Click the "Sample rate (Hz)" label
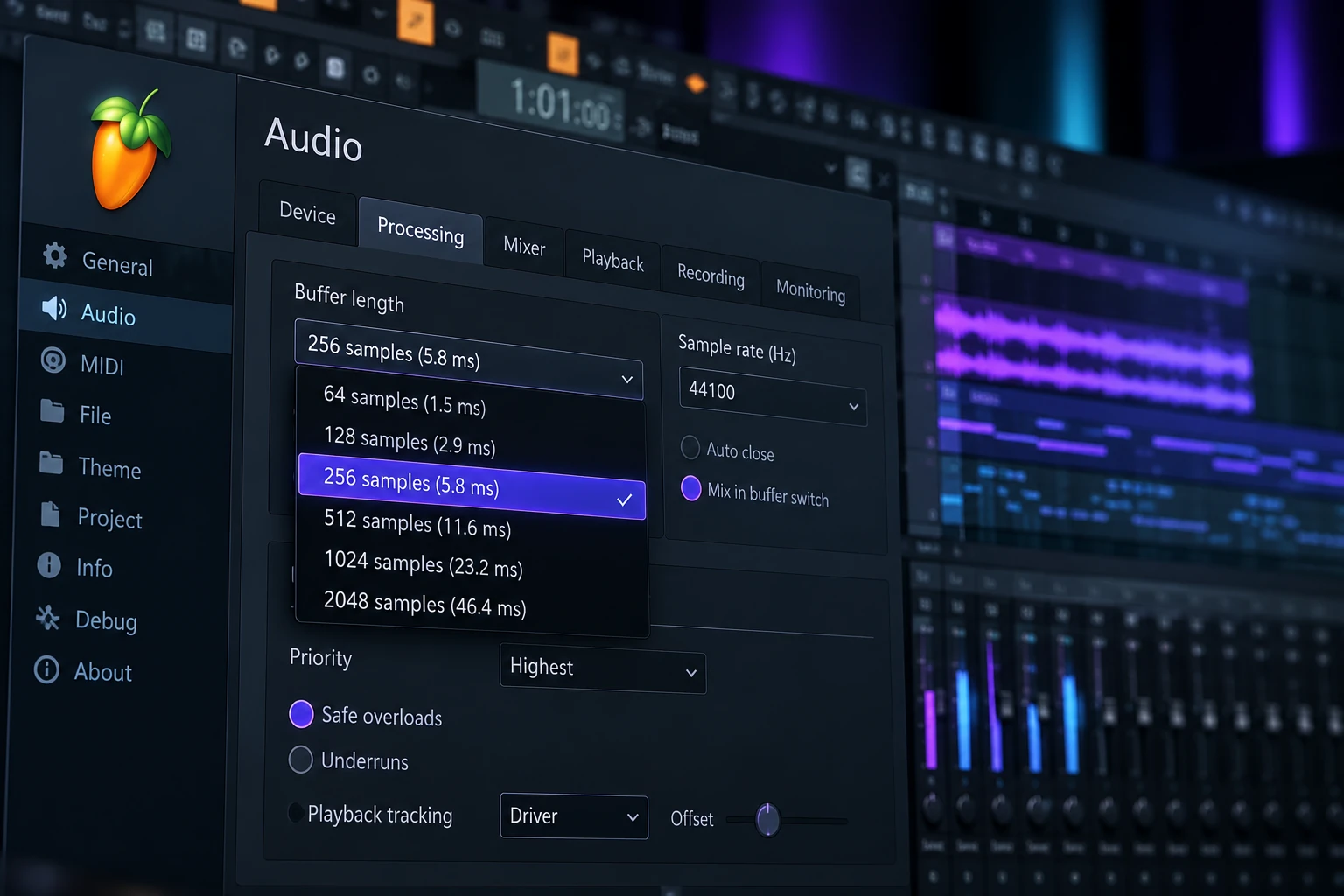 click(737, 348)
